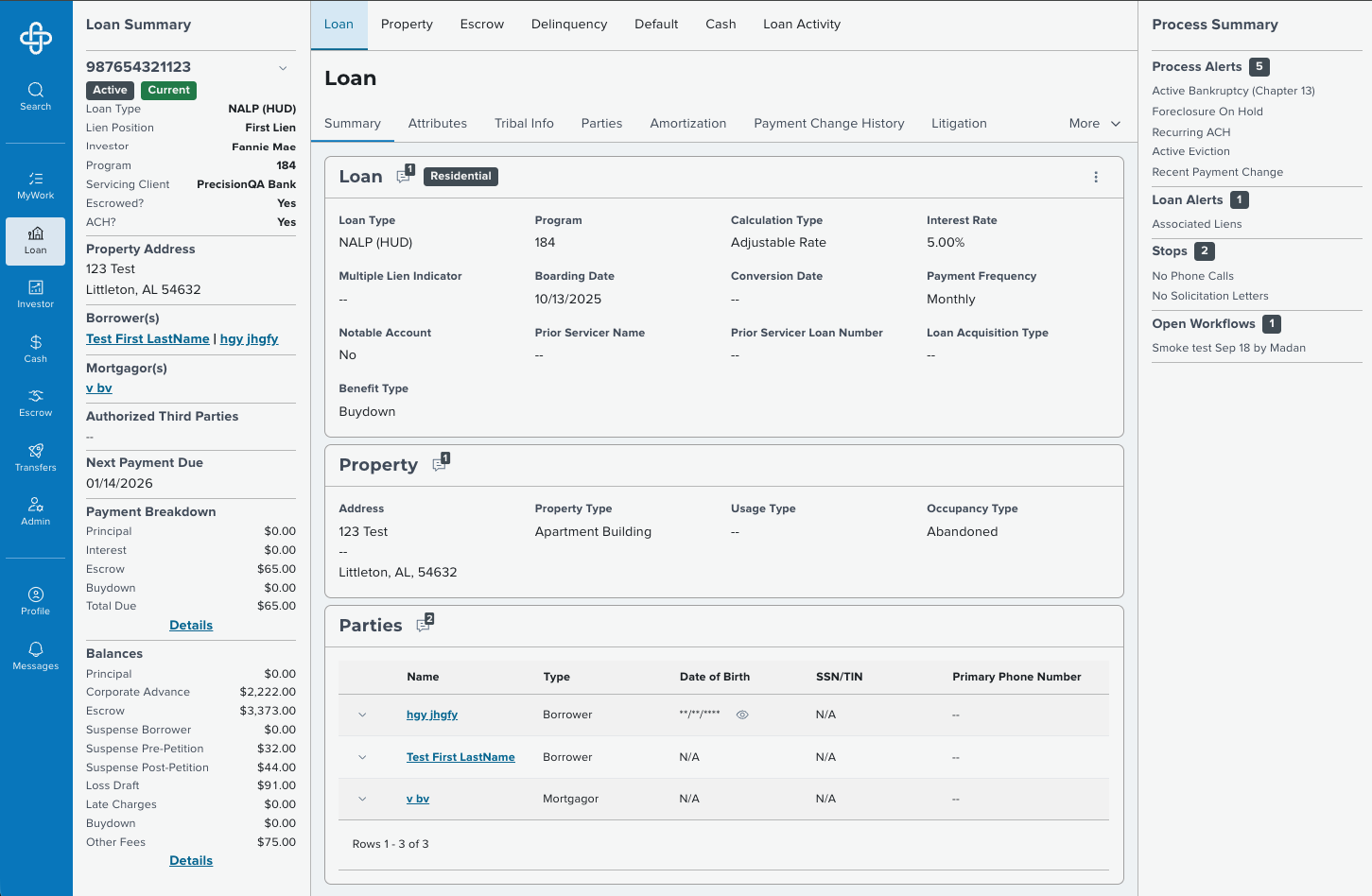
Task: Open the Investor sidebar section
Action: (x=36, y=295)
